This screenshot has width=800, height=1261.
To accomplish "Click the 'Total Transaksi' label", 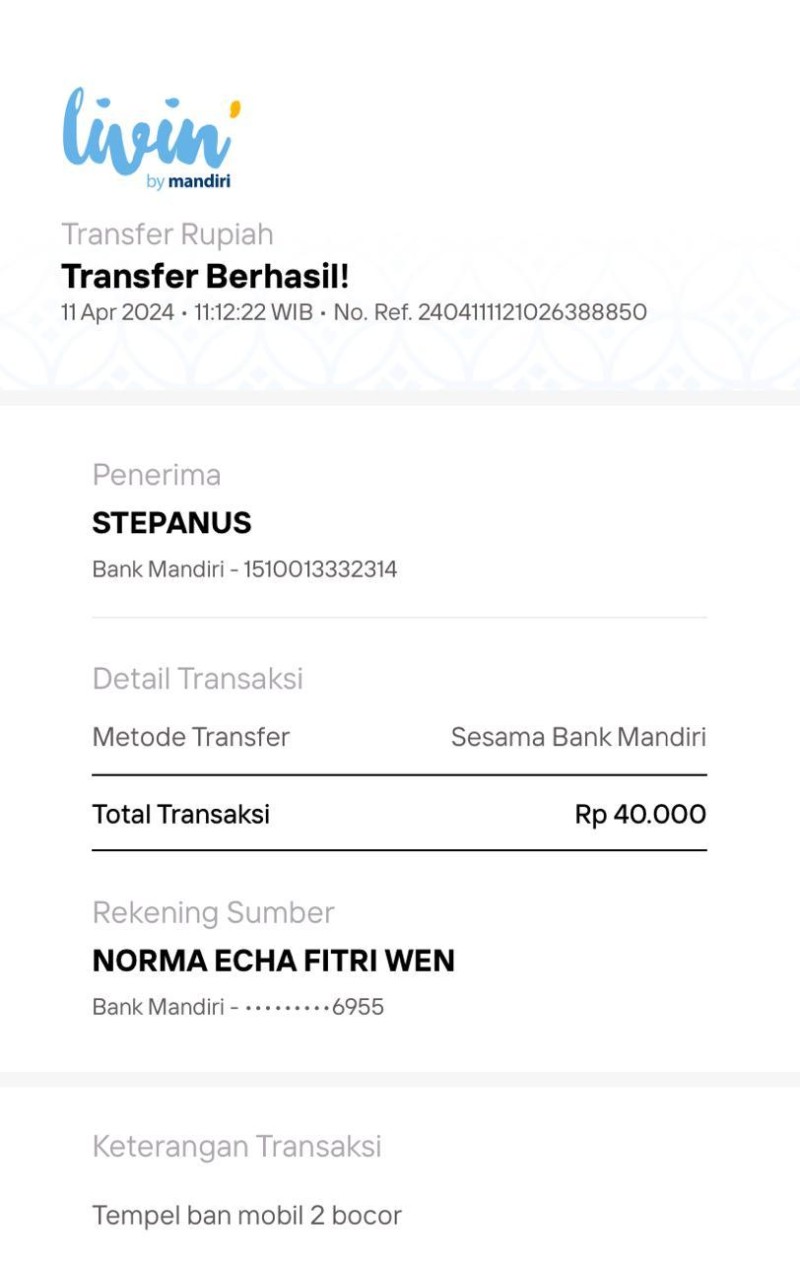I will tap(181, 814).
